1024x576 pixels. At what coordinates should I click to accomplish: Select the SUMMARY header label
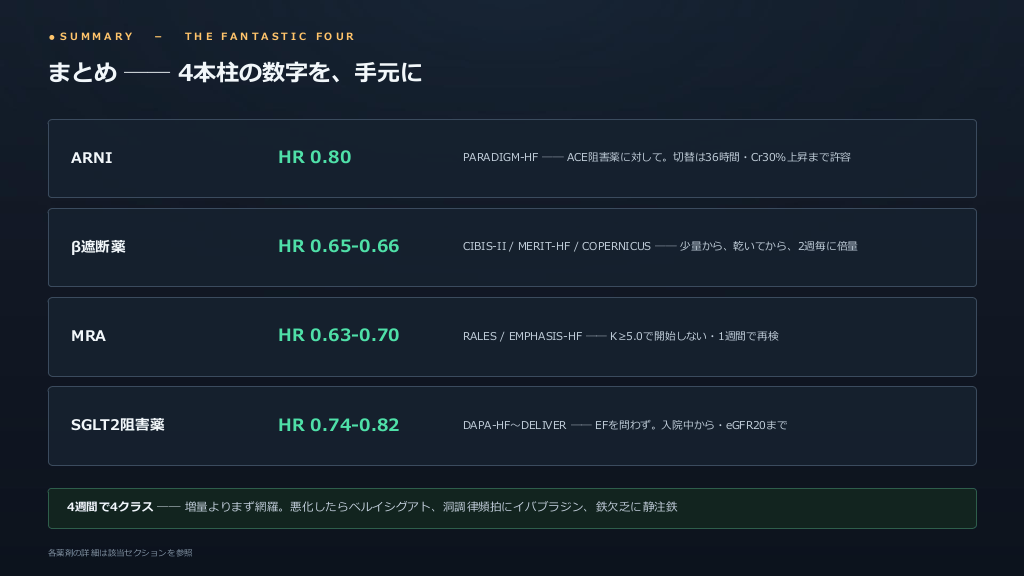[x=97, y=37]
